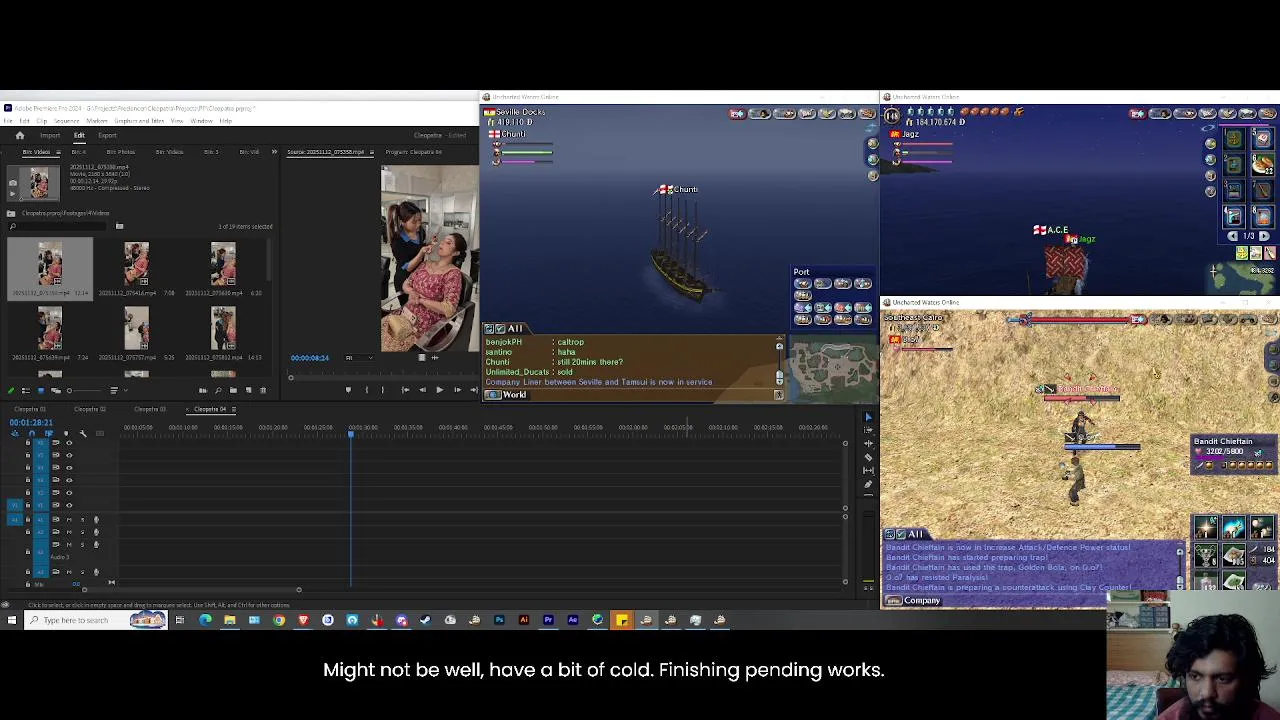Toggle Snap in timeline header
The height and width of the screenshot is (720, 1280).
point(32,434)
